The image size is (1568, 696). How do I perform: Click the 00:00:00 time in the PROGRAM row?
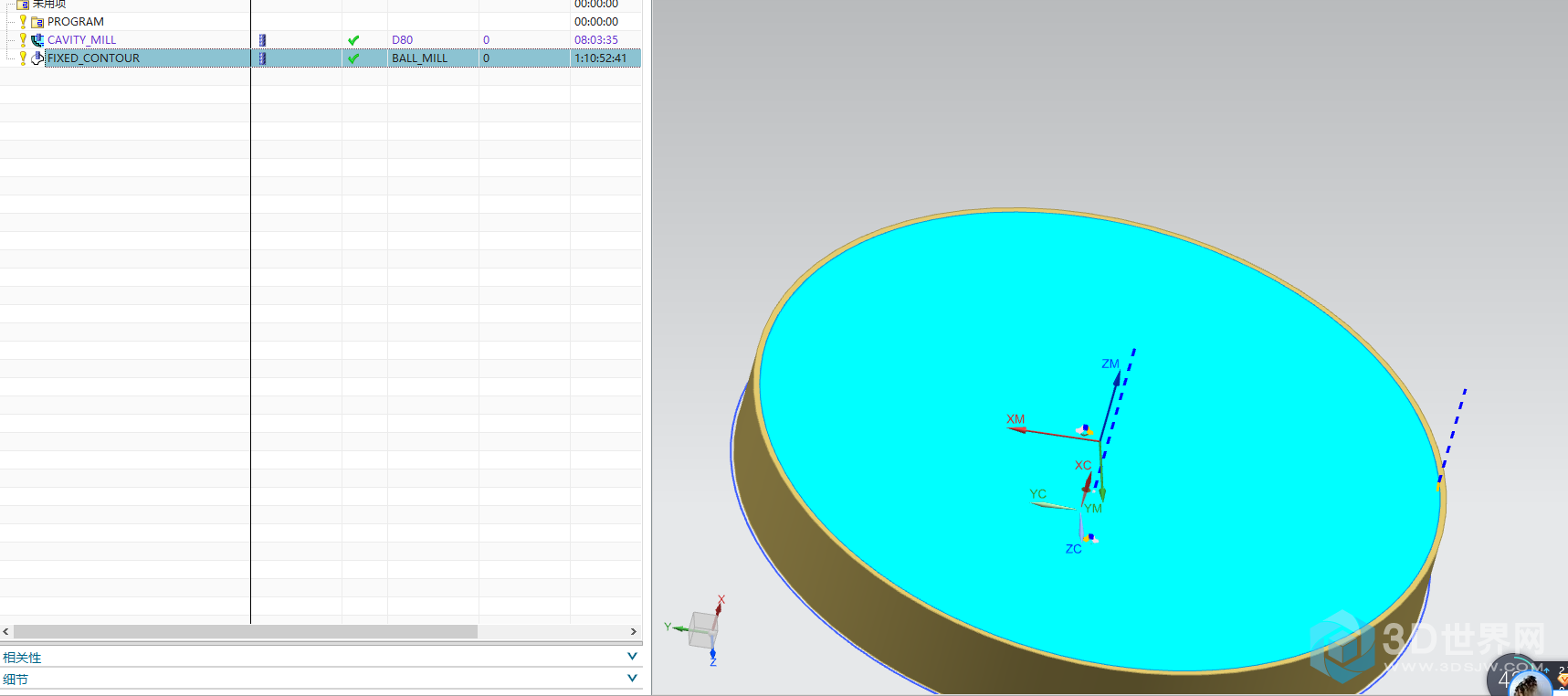click(x=596, y=22)
